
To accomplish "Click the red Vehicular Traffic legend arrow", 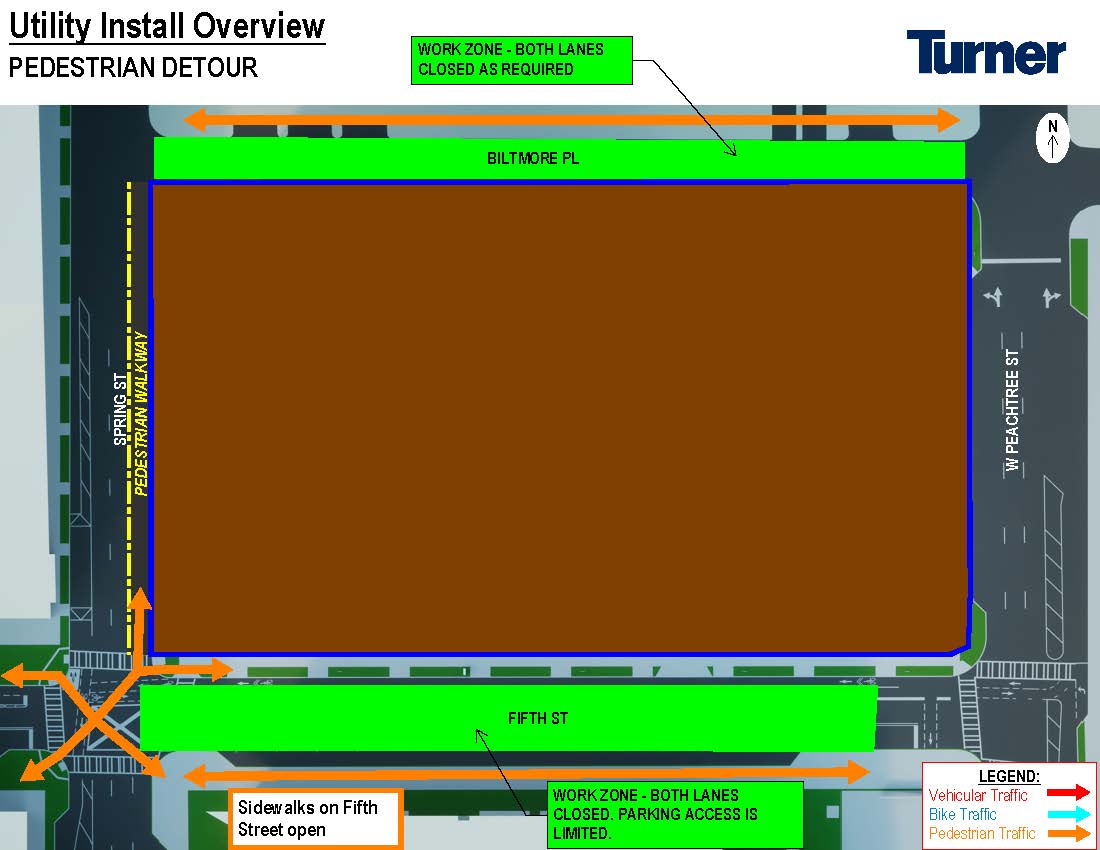I will (1068, 794).
